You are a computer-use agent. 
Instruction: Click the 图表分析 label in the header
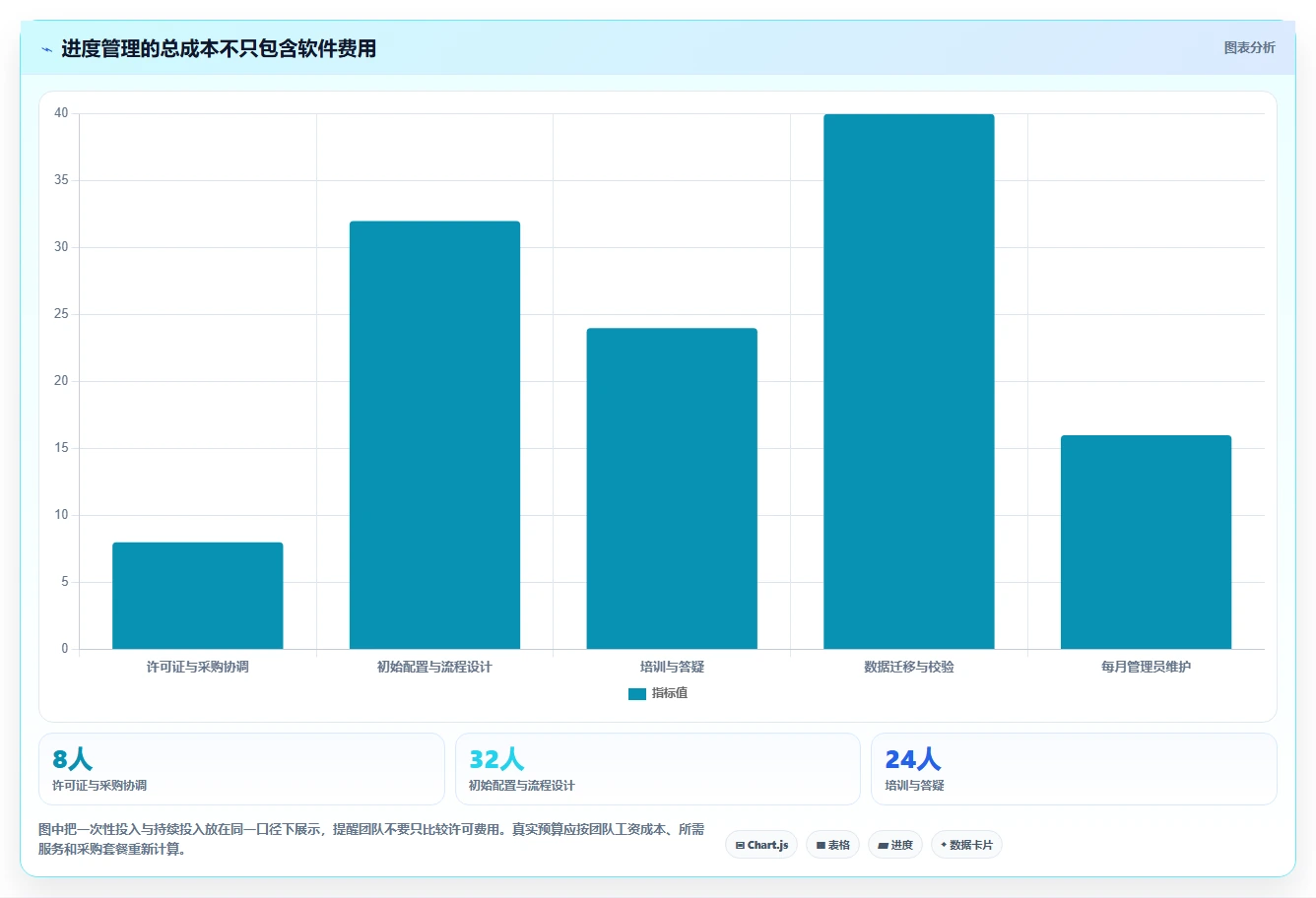point(1249,47)
